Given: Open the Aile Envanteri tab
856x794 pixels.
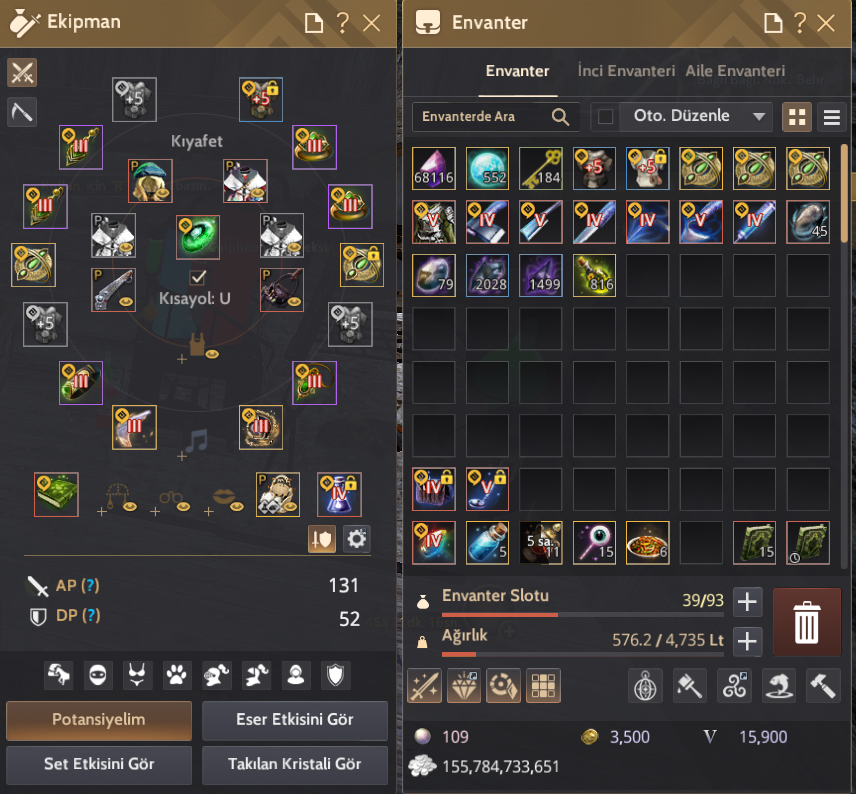Looking at the screenshot, I should [x=735, y=71].
